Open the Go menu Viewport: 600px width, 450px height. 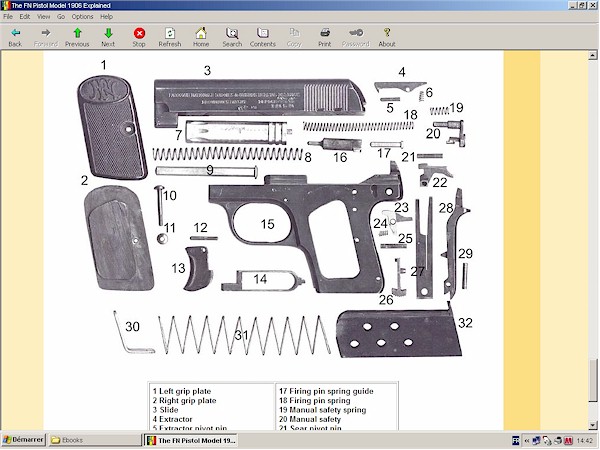pyautogui.click(x=61, y=16)
